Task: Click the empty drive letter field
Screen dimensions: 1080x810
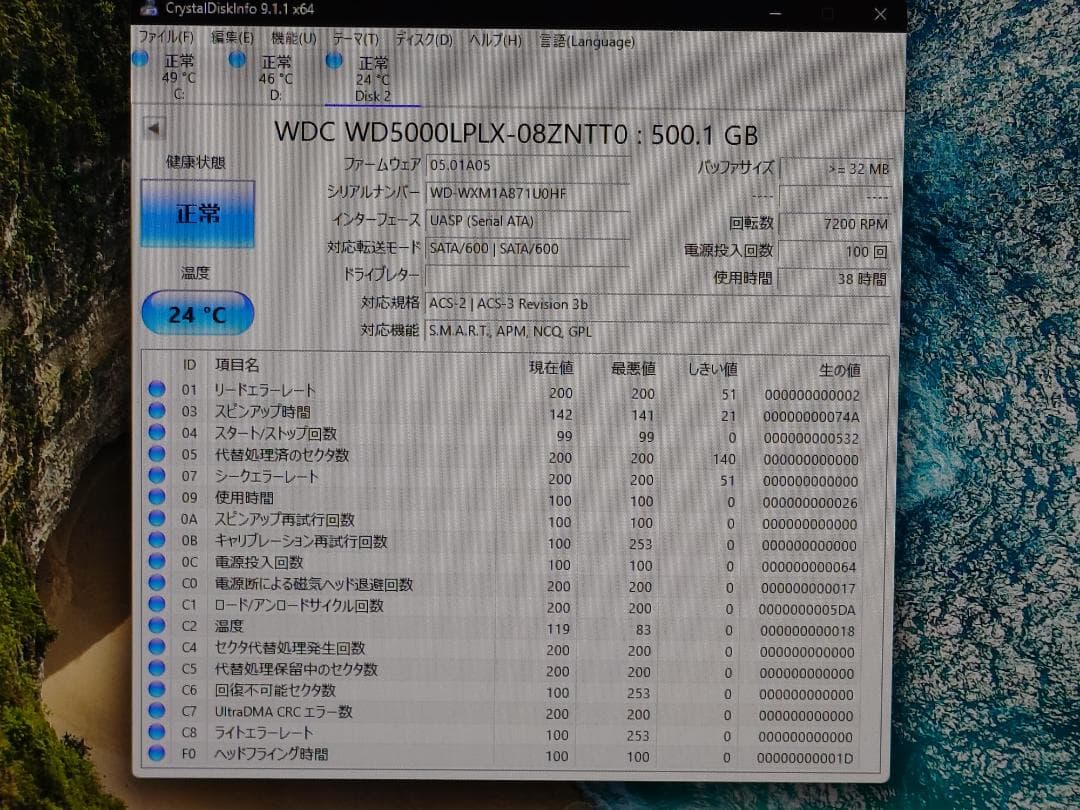Action: point(528,276)
